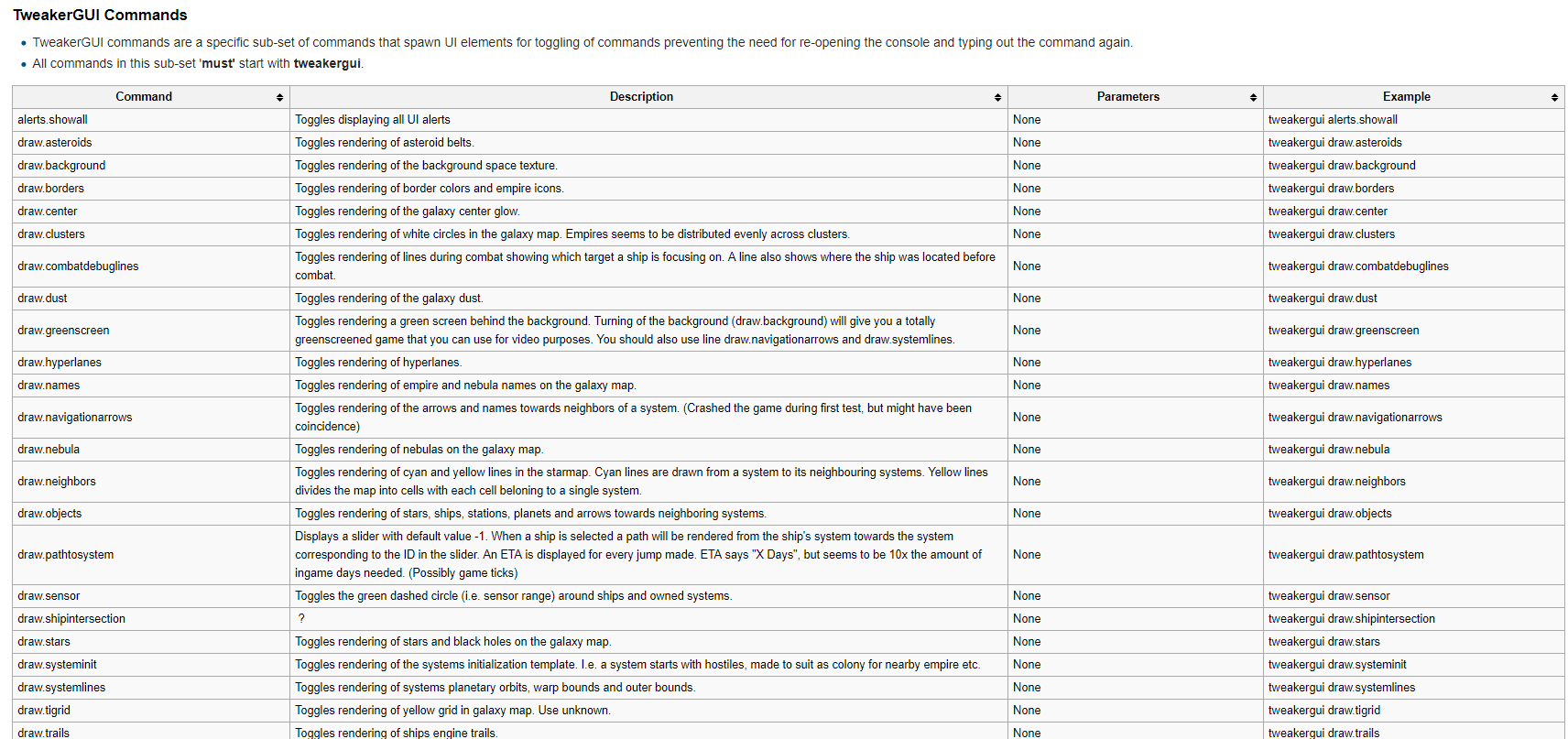The height and width of the screenshot is (739, 1568).
Task: Click the sort arrows in the Command column
Action: [279, 97]
